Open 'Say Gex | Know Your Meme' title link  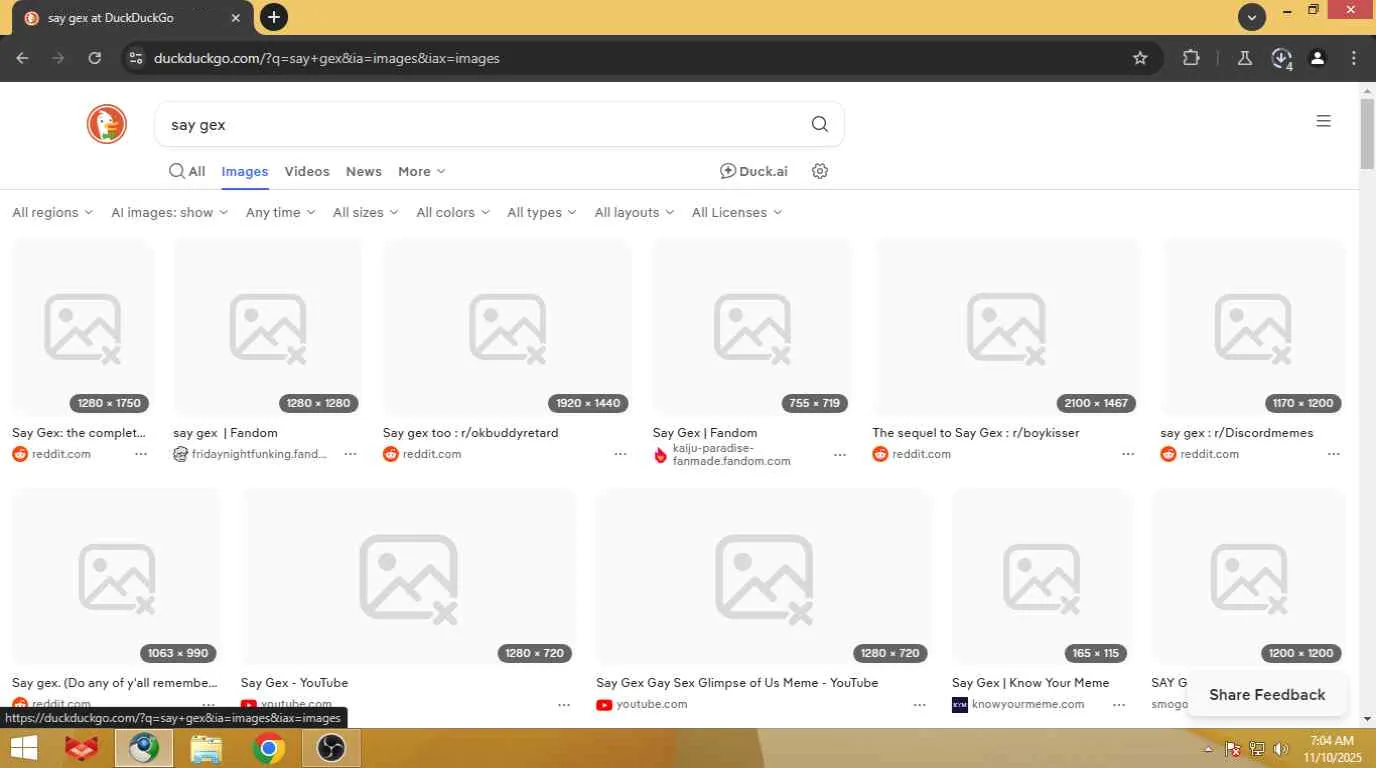coord(1030,683)
